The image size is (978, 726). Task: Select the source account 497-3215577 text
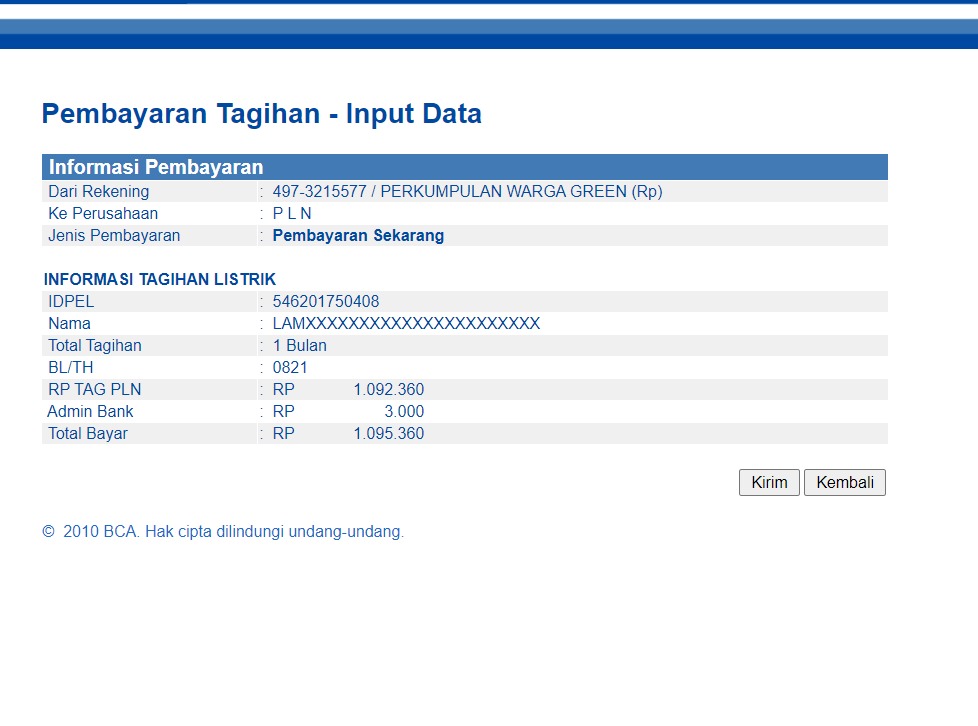point(319,192)
